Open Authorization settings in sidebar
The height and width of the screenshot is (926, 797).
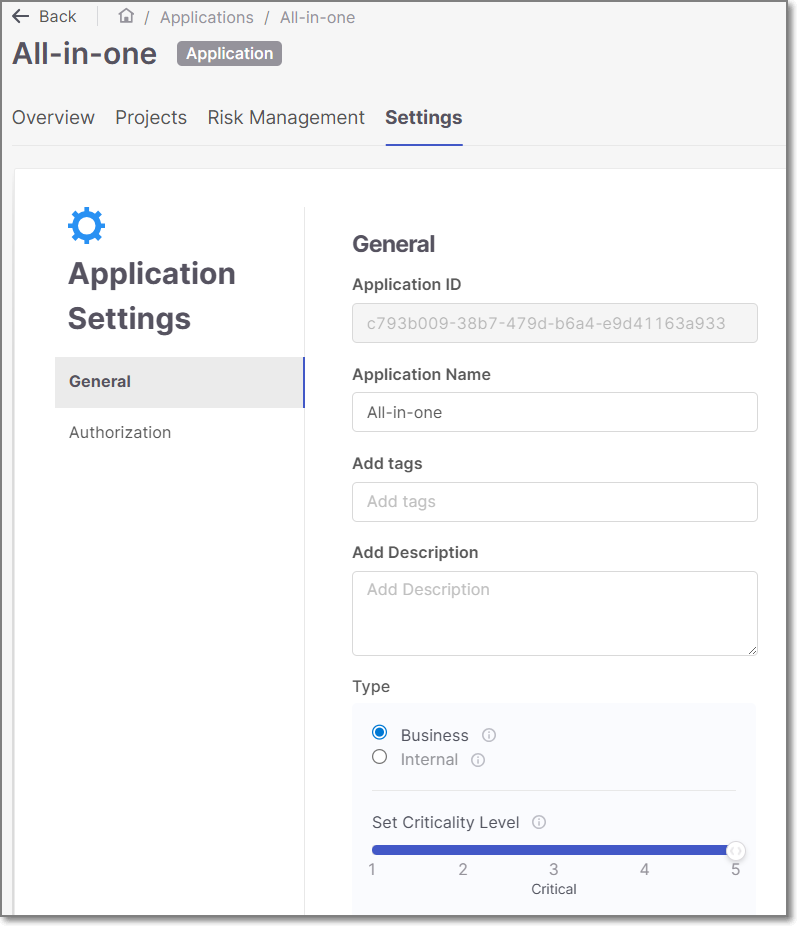point(120,433)
